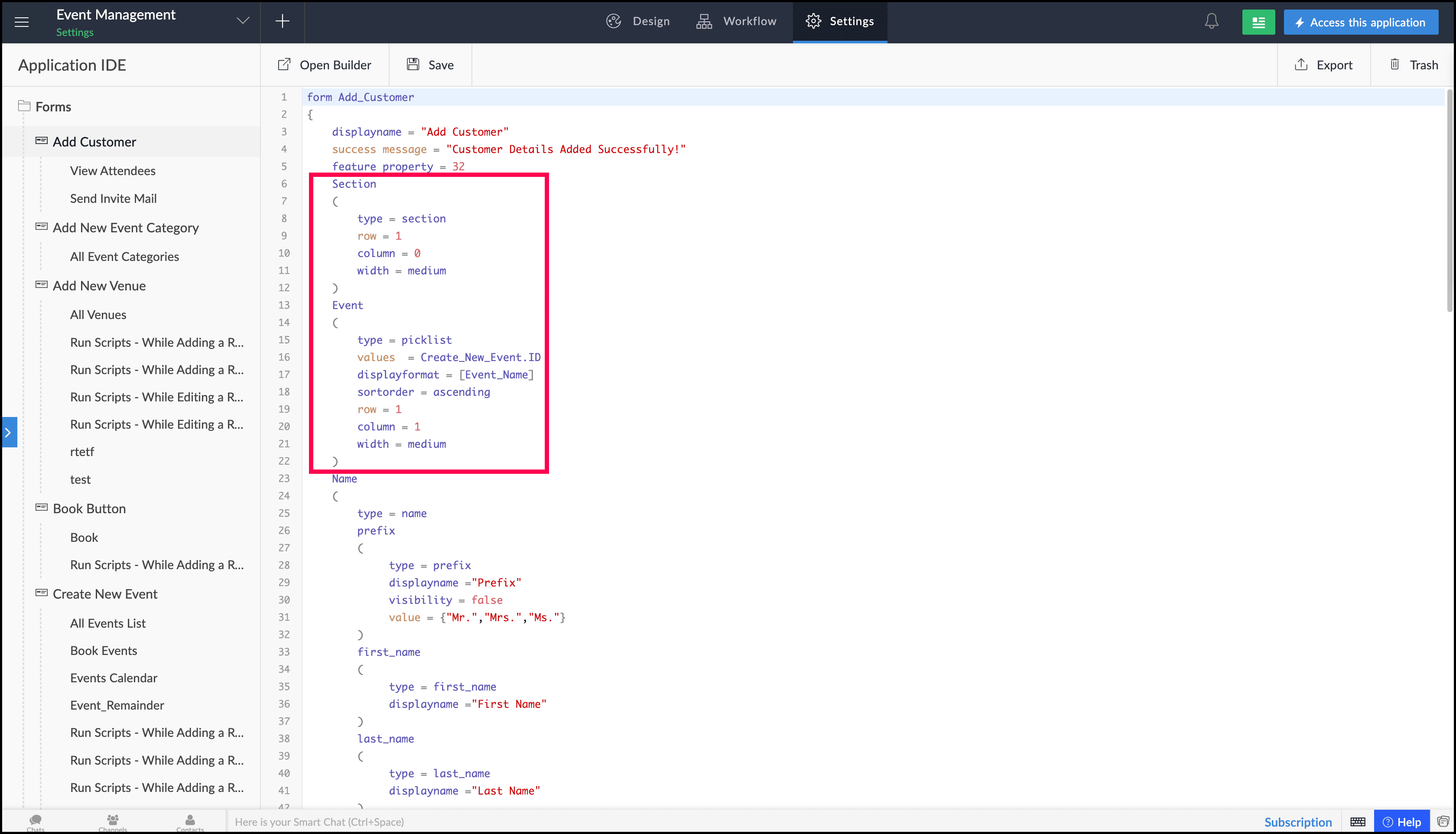Screen dimensions: 1456x834
Task: Open Chats in bottom bar
Action: click(x=36, y=823)
